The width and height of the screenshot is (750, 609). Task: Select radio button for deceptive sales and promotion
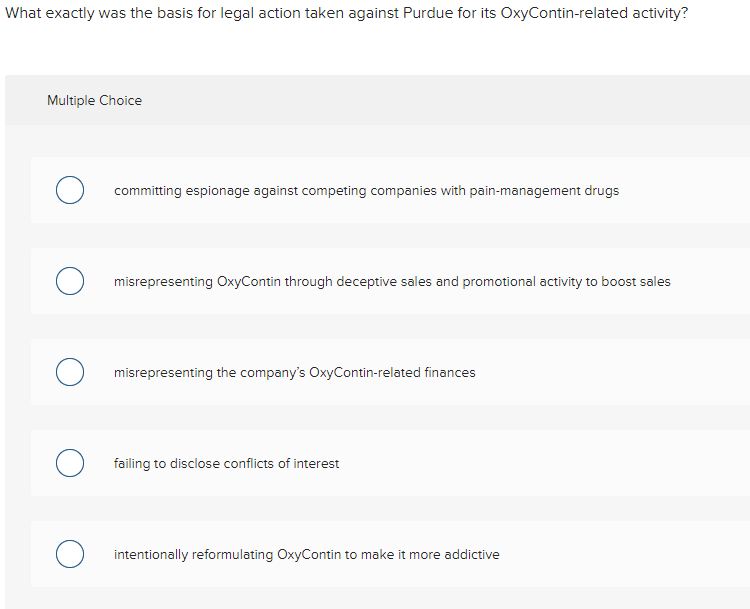(69, 281)
